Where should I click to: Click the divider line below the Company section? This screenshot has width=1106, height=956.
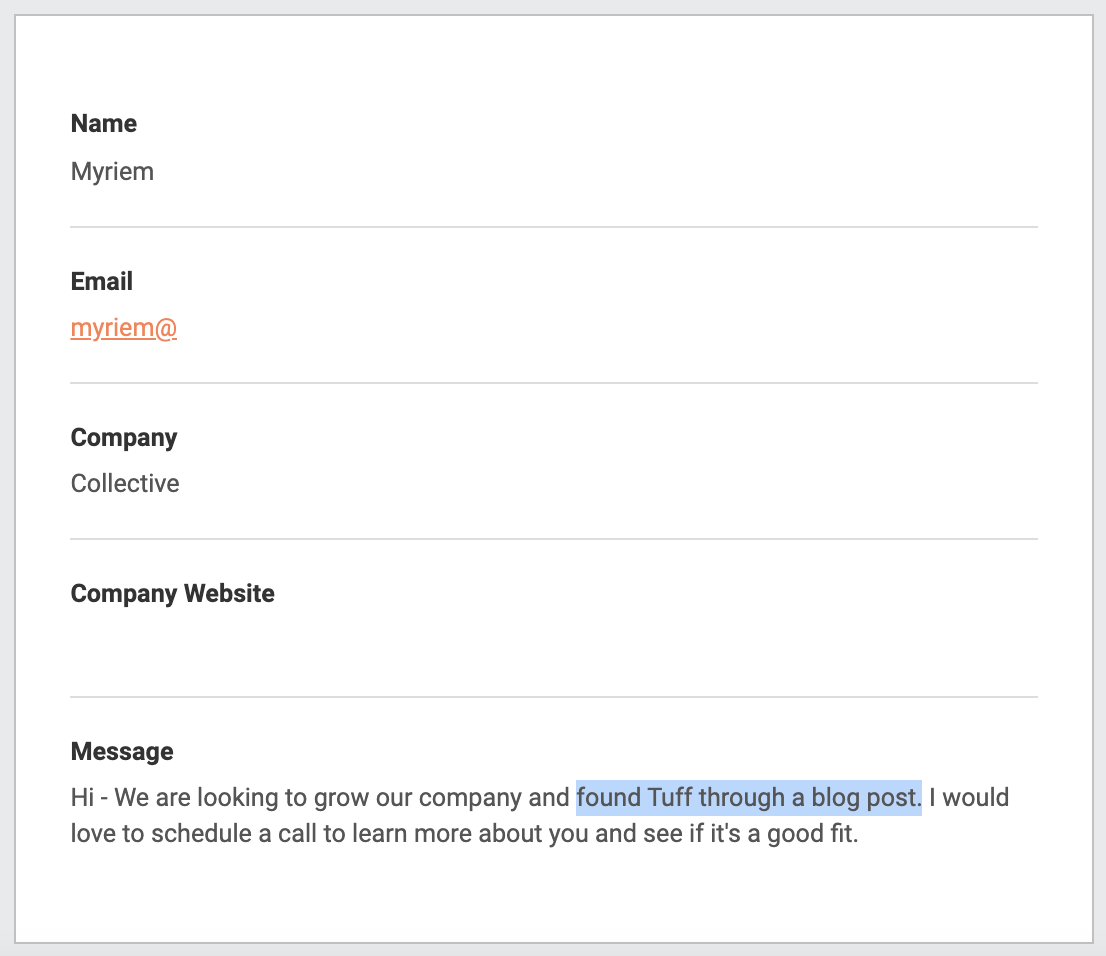(x=554, y=539)
